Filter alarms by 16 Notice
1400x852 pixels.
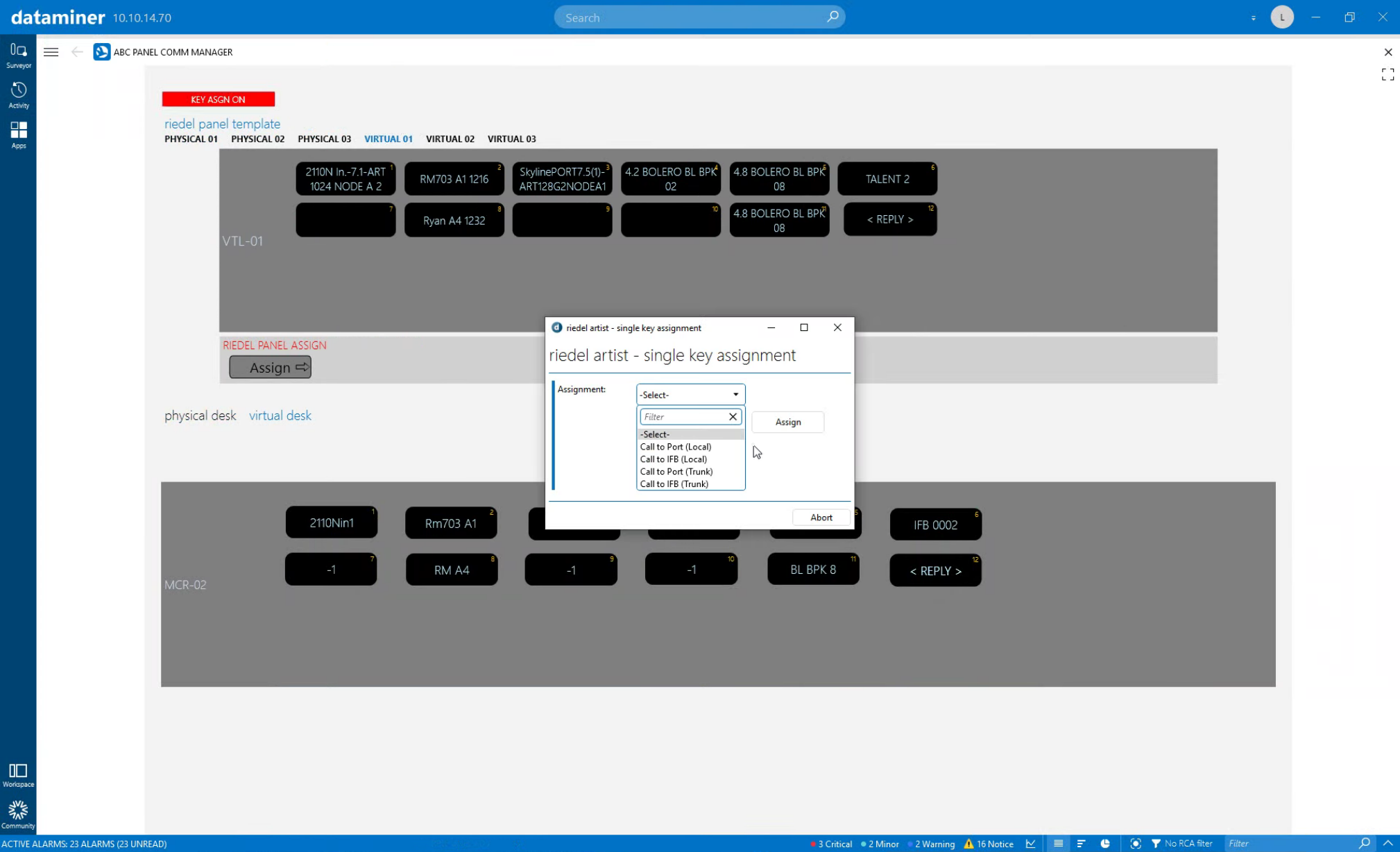coord(989,844)
